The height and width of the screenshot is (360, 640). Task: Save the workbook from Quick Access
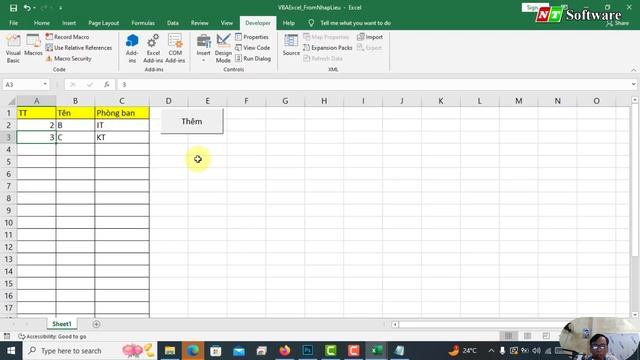[13, 8]
